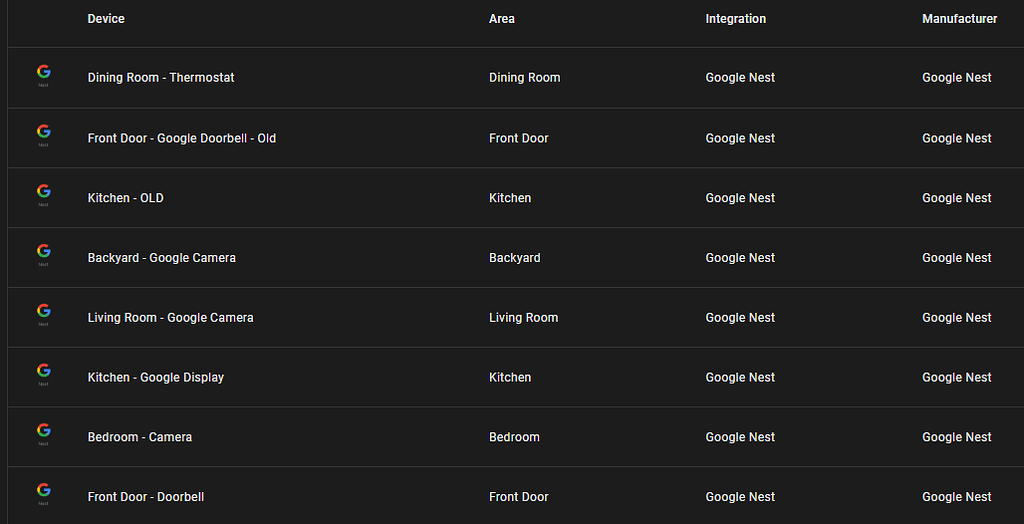The width and height of the screenshot is (1024, 524).
Task: Click Google Nest icon beside Dining Room Thermostat
Action: point(43,75)
